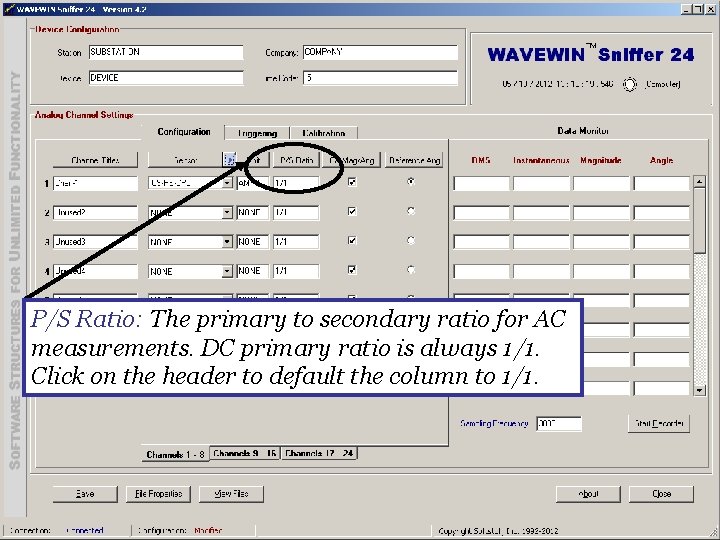Switch to the Configuration tab
Screen dimensions: 720x540
pos(184,132)
